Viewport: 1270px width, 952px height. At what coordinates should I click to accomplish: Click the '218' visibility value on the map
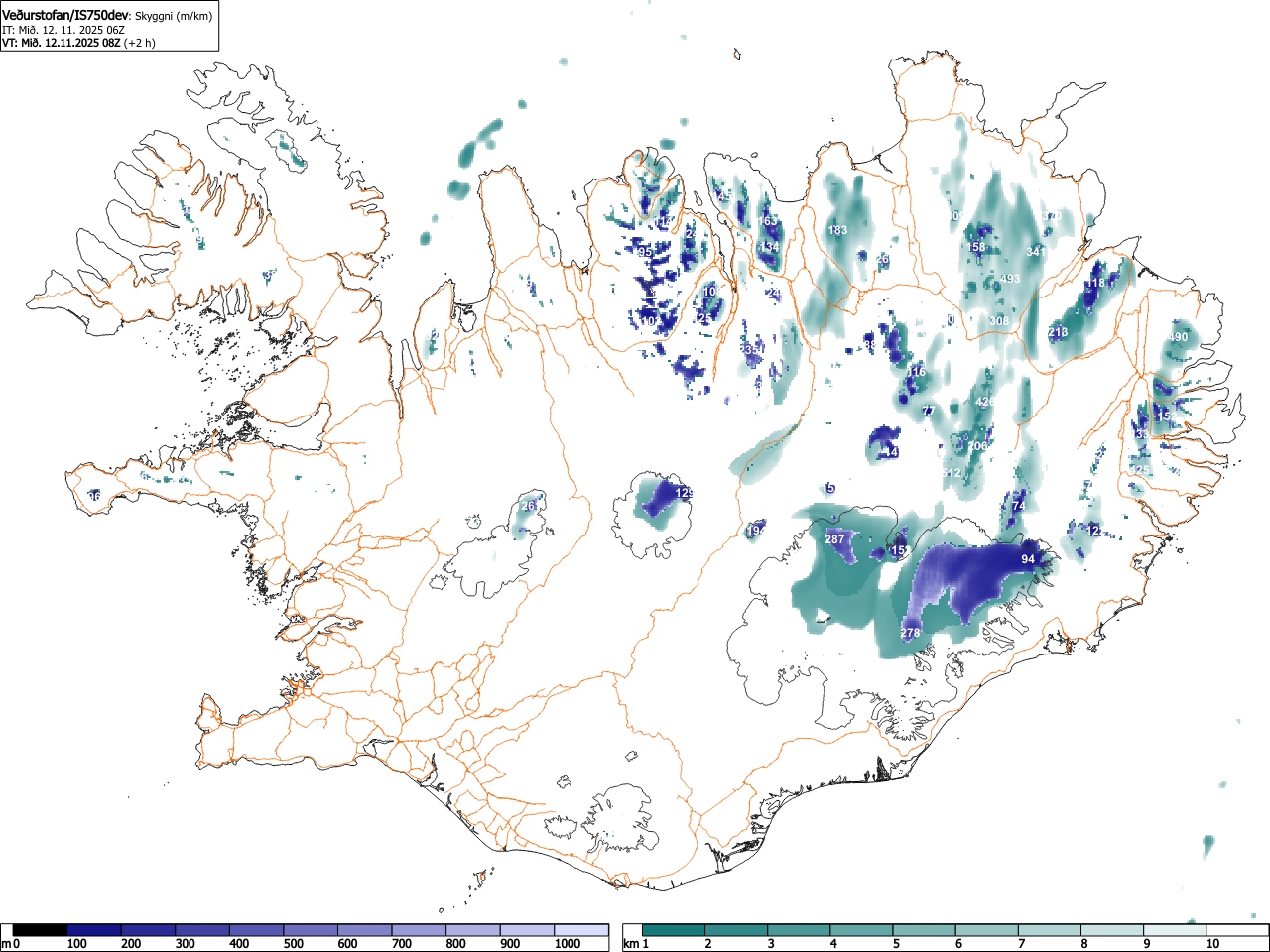(1058, 332)
